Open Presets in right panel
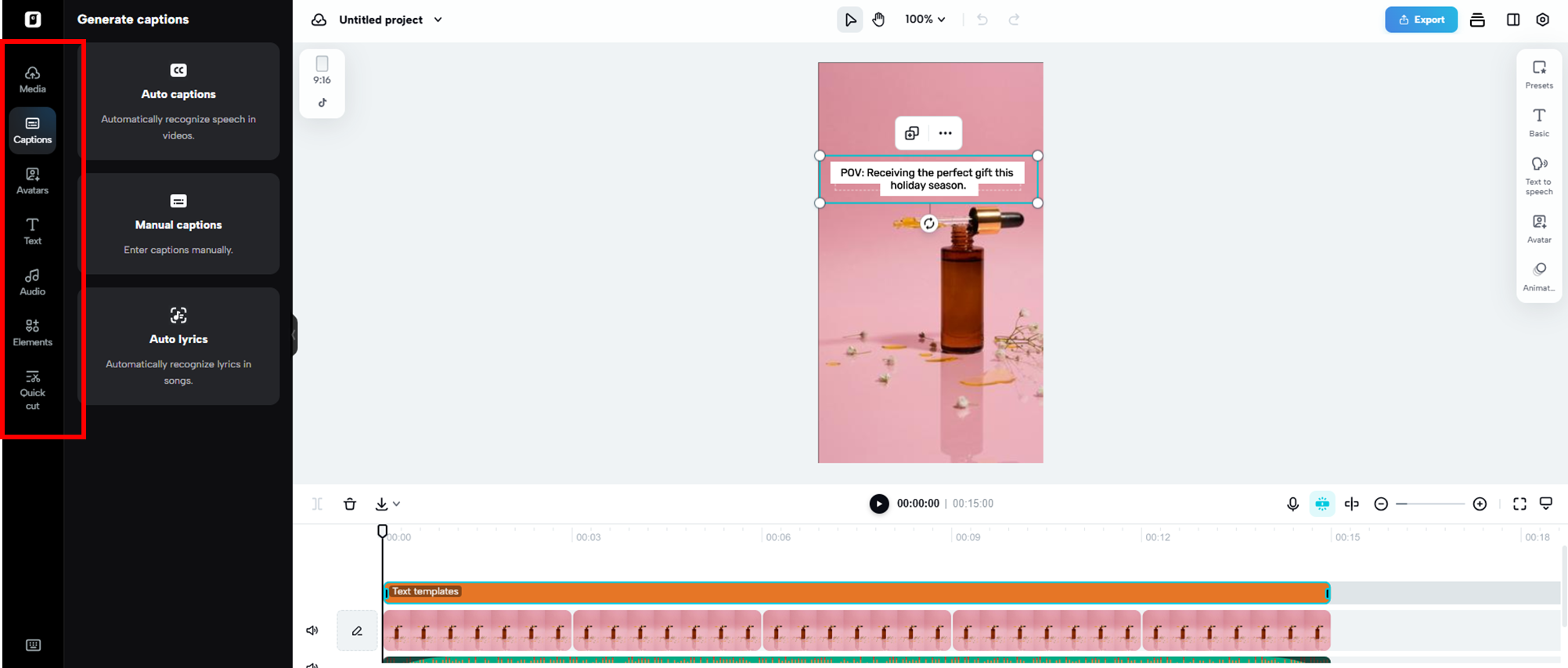The width and height of the screenshot is (1568, 668). 1539,74
